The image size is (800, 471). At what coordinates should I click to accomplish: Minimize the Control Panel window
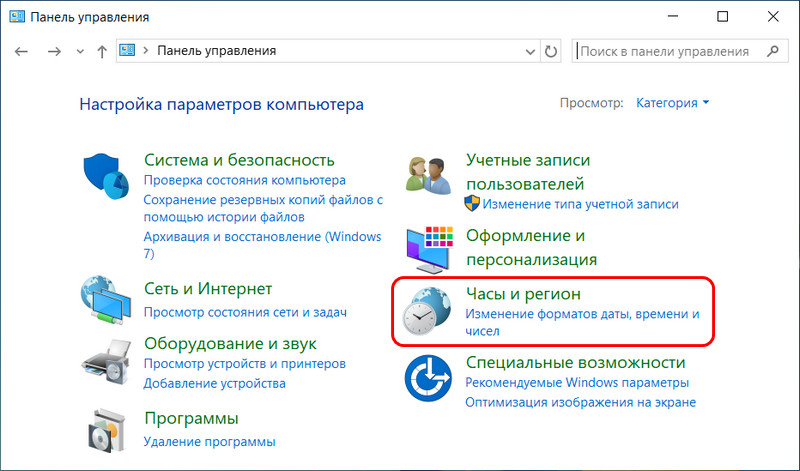(x=673, y=16)
